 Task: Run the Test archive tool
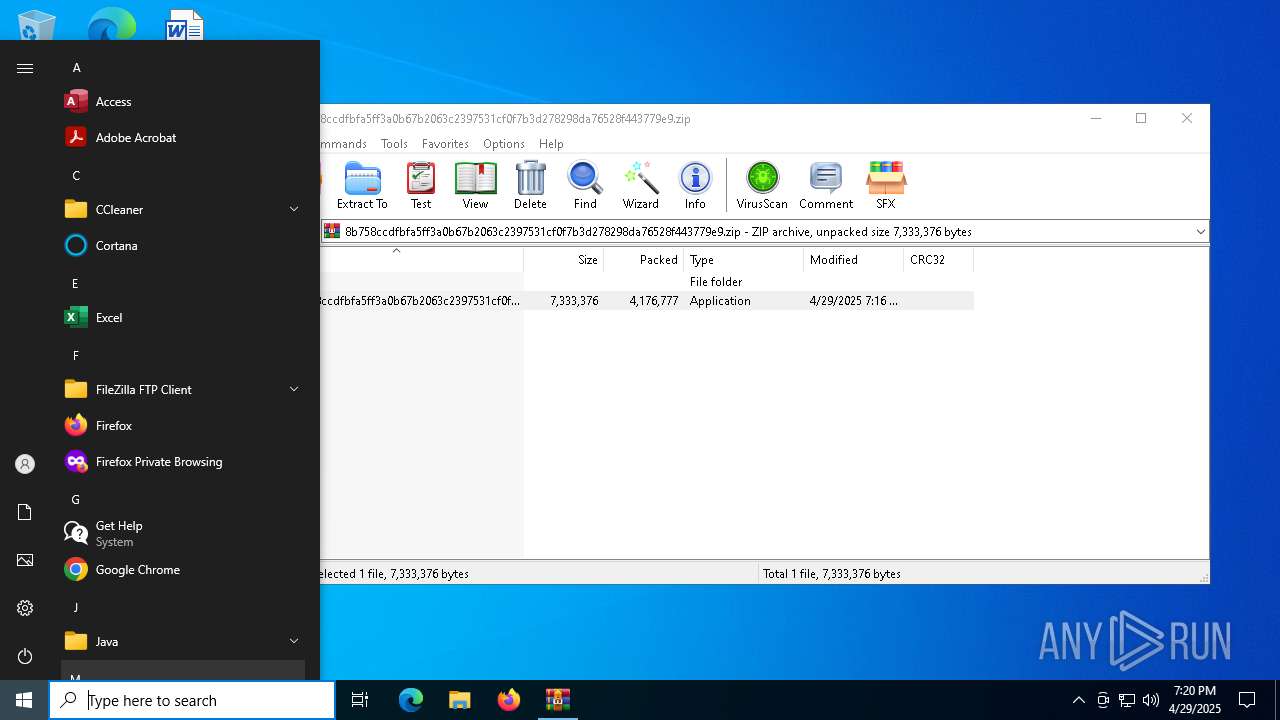[421, 186]
